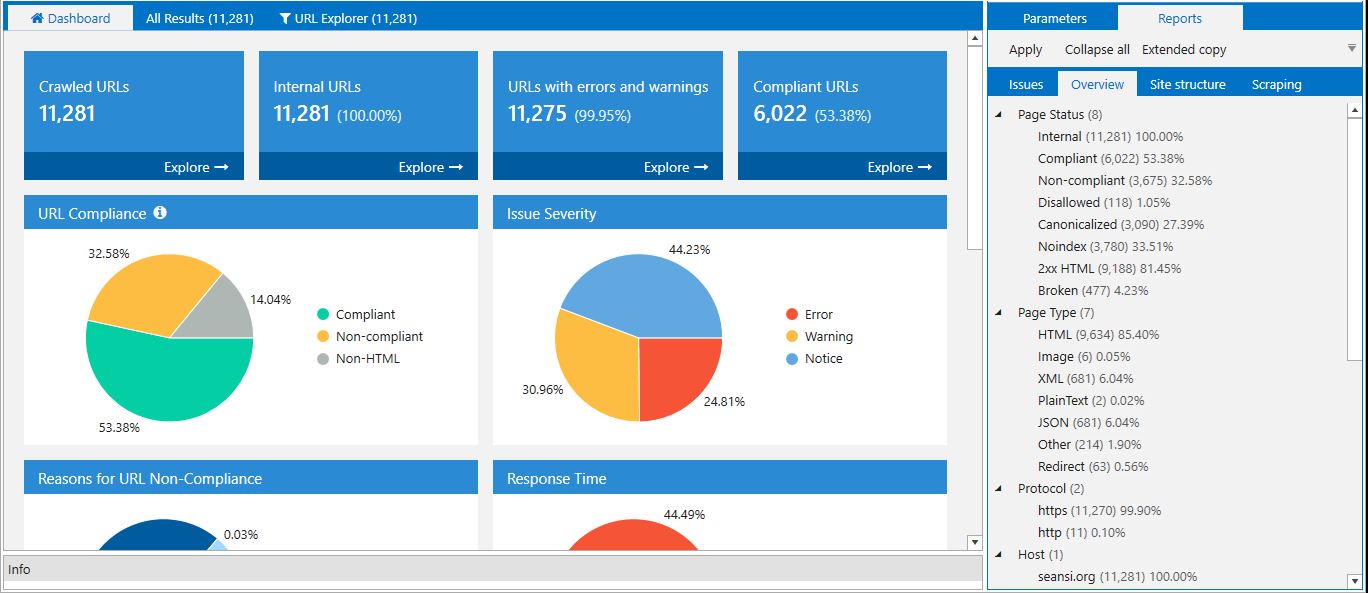
Task: Collapse the Page Type tree group
Action: 999,313
